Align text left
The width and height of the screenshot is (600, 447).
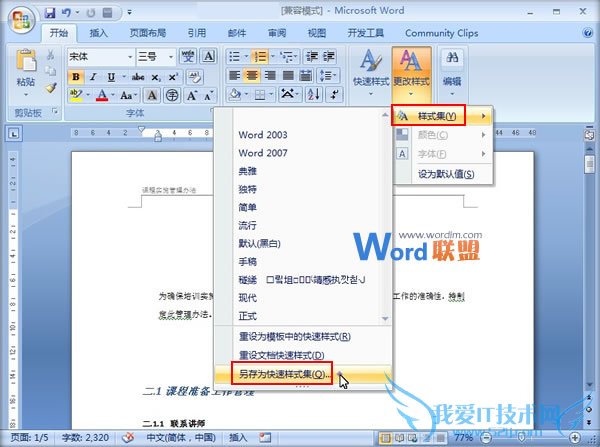tap(234, 75)
